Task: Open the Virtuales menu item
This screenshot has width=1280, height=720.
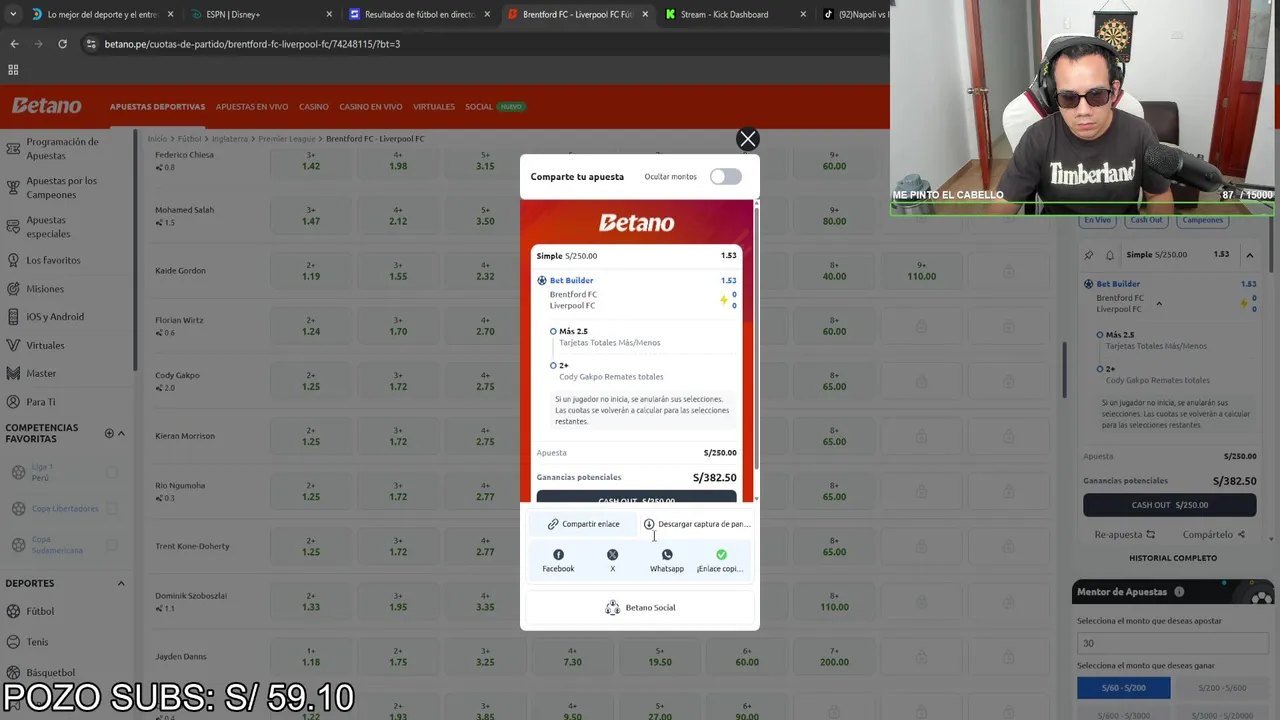Action: click(434, 107)
